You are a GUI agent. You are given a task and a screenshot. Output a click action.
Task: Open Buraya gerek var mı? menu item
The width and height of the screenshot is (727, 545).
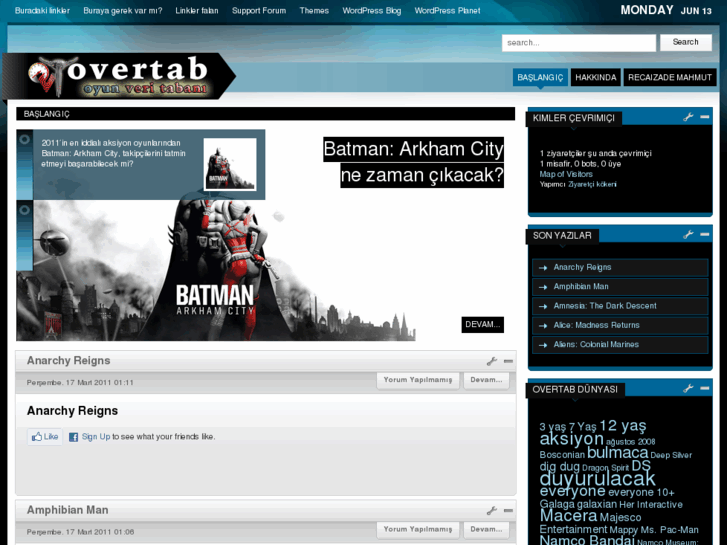[x=123, y=11]
